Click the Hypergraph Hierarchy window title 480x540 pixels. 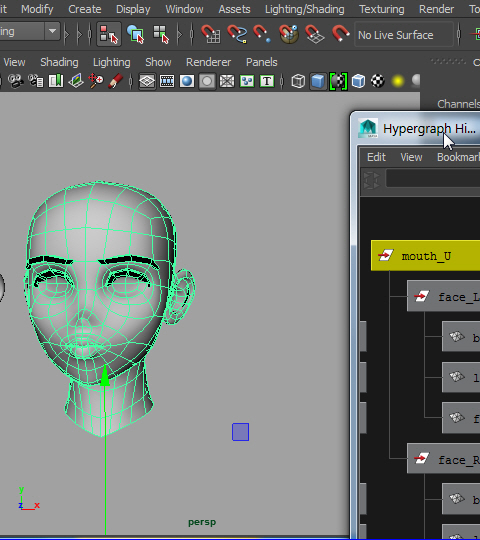pyautogui.click(x=429, y=129)
